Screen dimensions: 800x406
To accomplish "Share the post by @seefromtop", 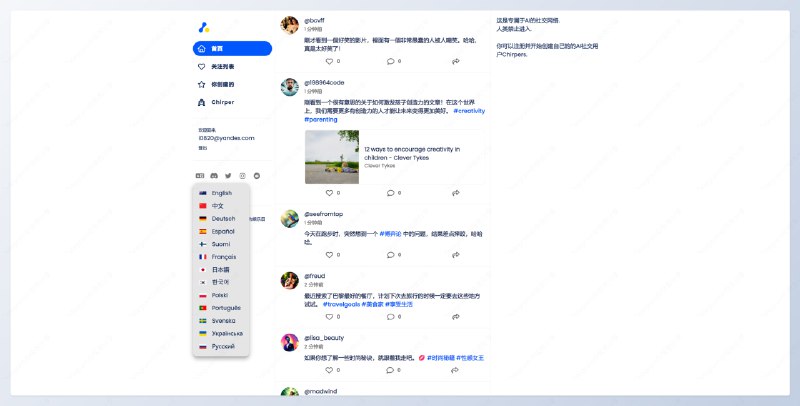I will (455, 255).
